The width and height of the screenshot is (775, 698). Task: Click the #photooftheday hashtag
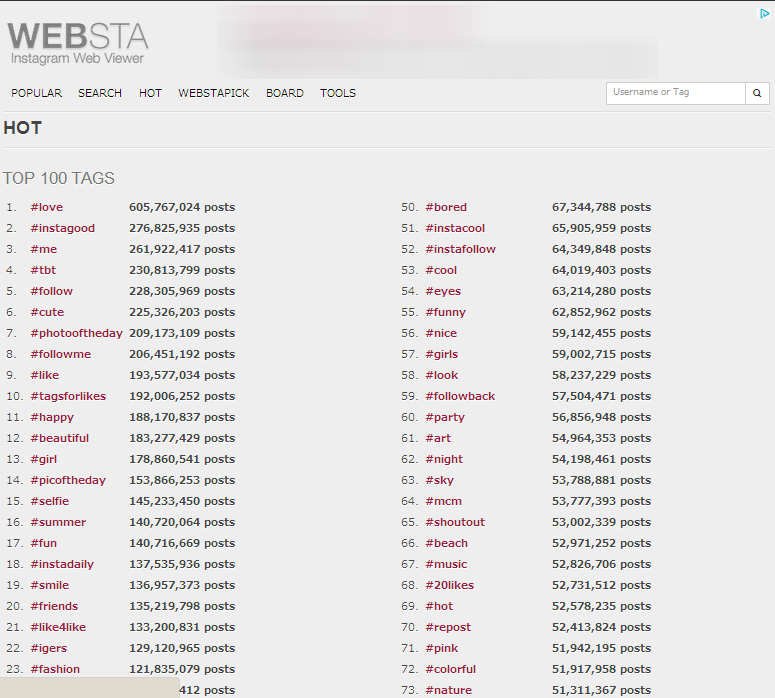pyautogui.click(x=76, y=333)
